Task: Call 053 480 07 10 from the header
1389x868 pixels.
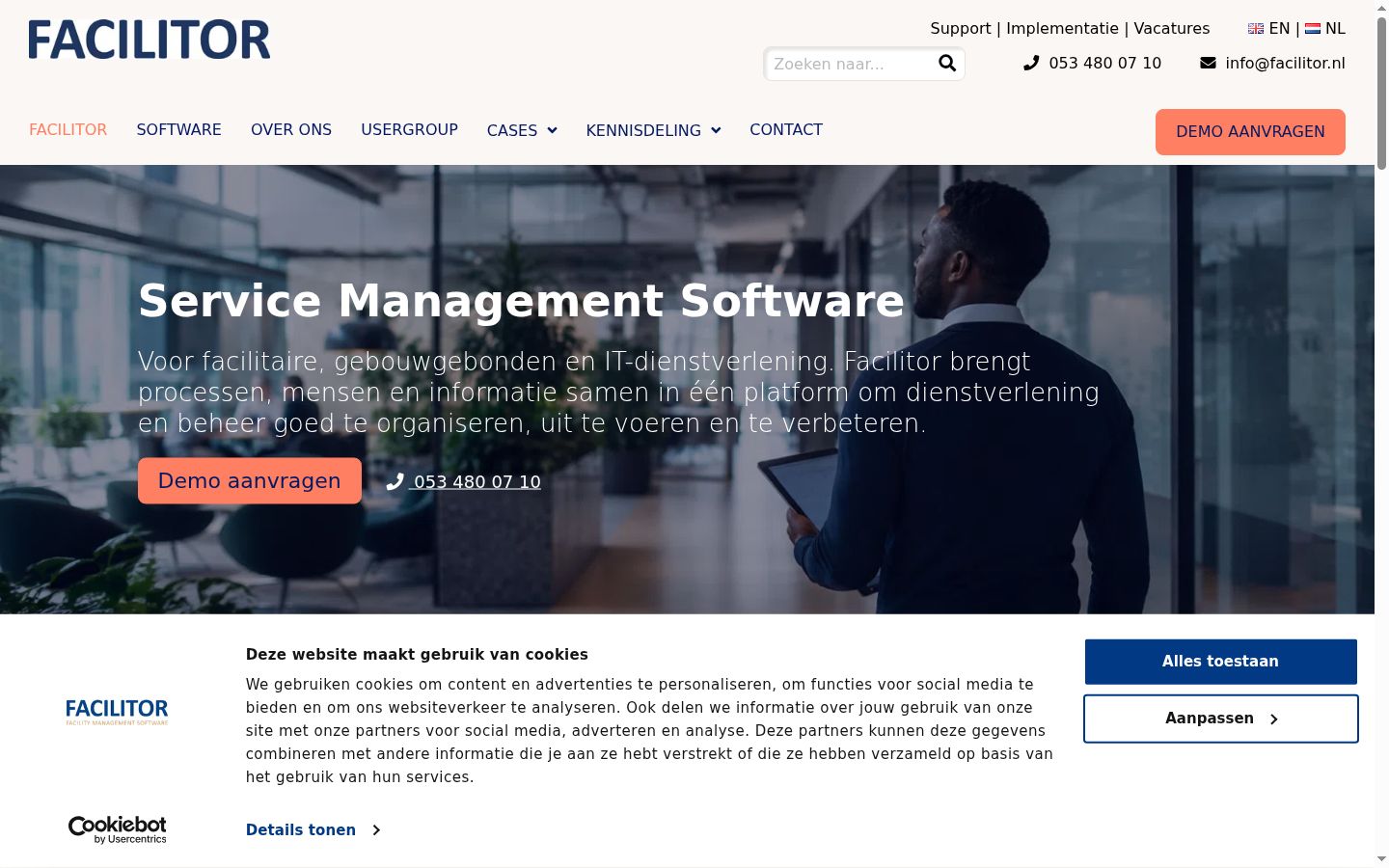Action: [x=1105, y=63]
